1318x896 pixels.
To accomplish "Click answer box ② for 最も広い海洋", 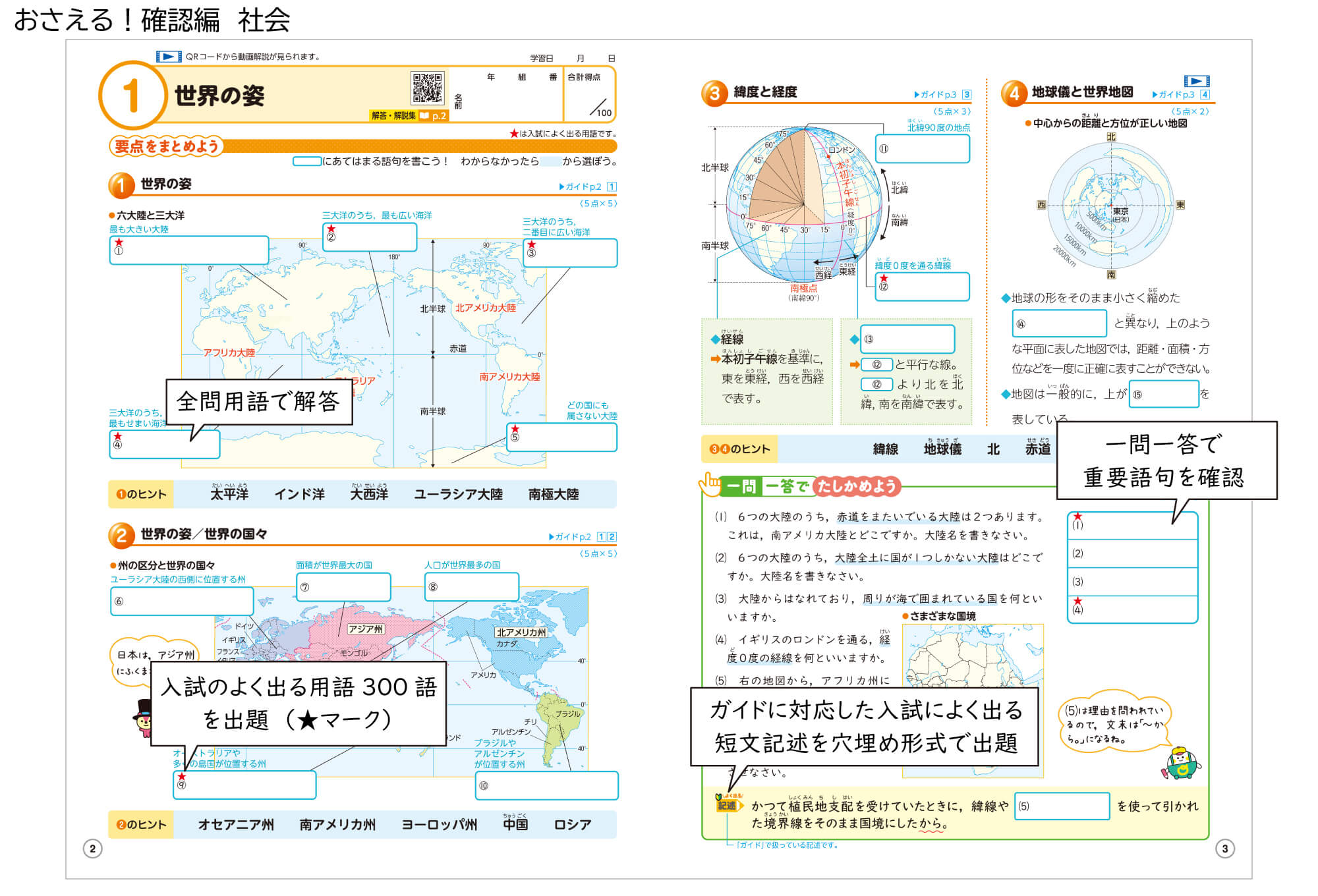I will point(370,237).
